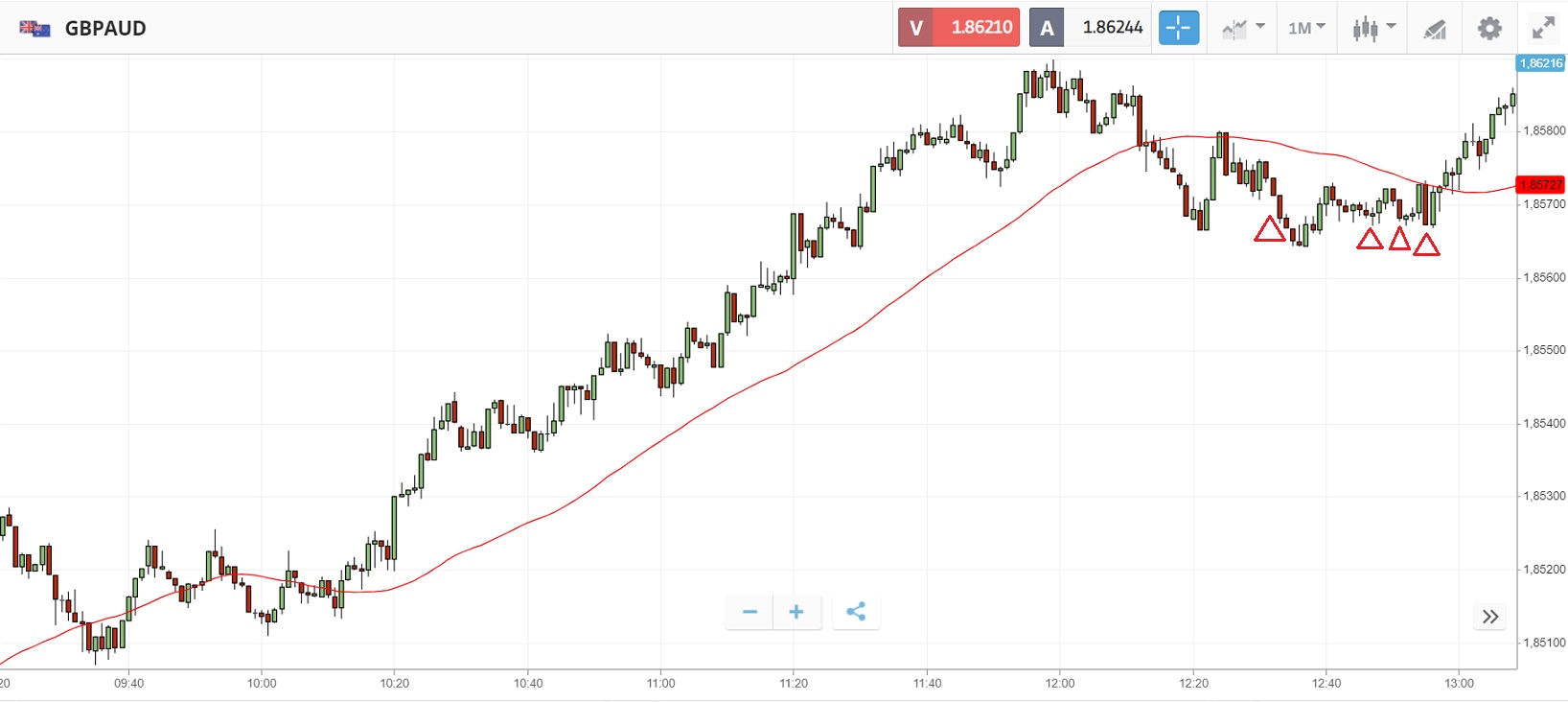
Task: Open the 1M timeframe dropdown
Action: (1306, 28)
